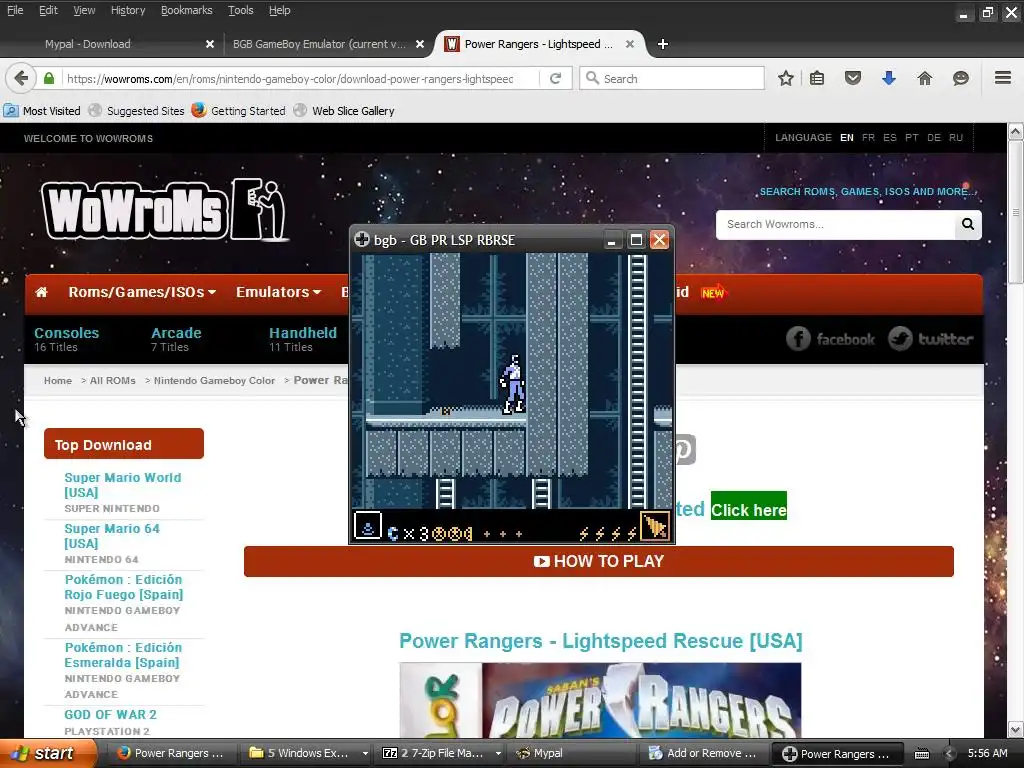Expand hidden tray icons arrow
Screen dimensions: 1024x768
950,754
